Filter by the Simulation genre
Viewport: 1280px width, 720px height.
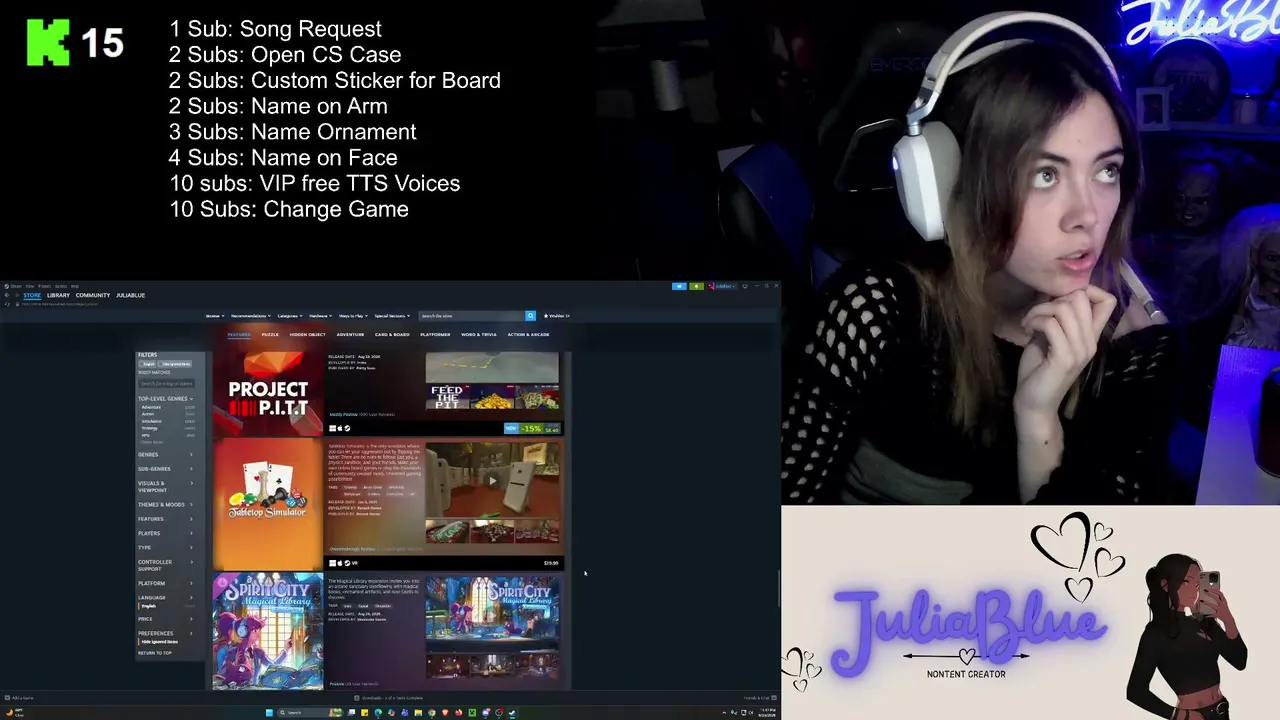pyautogui.click(x=151, y=421)
